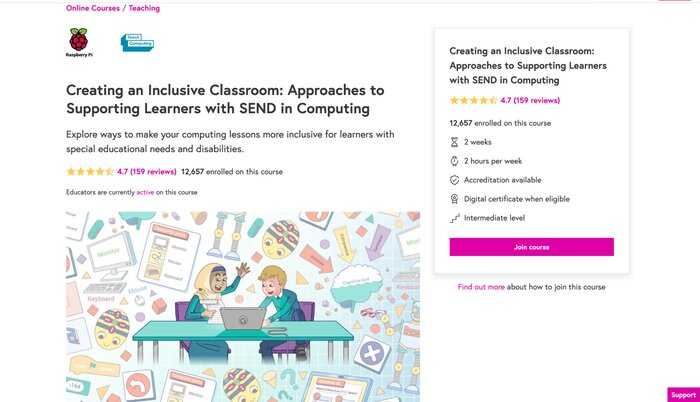Click the star rating below course description
700x402 pixels.
90,172
